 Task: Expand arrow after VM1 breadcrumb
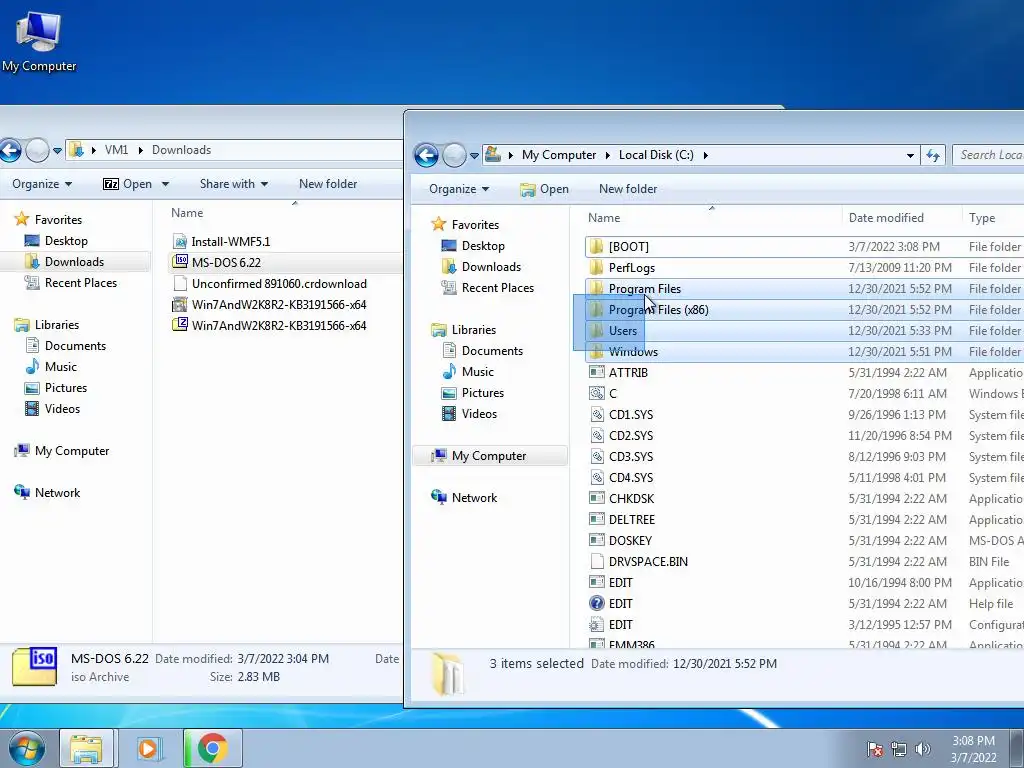(x=140, y=150)
